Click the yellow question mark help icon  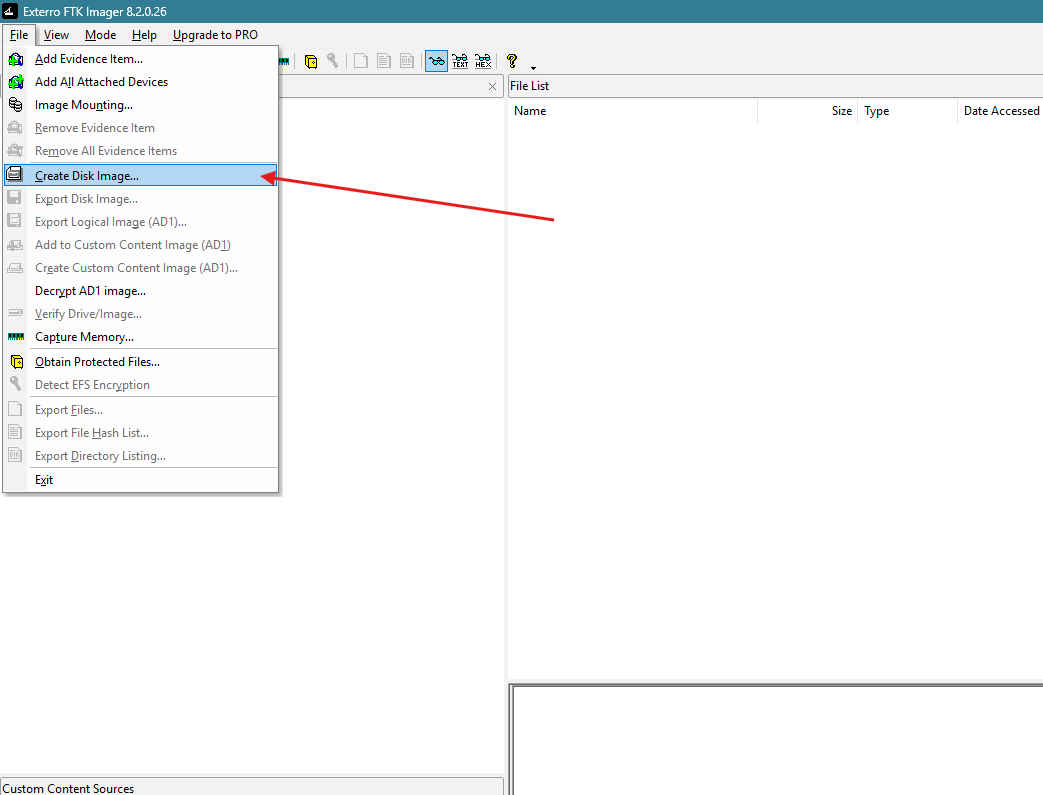click(512, 61)
